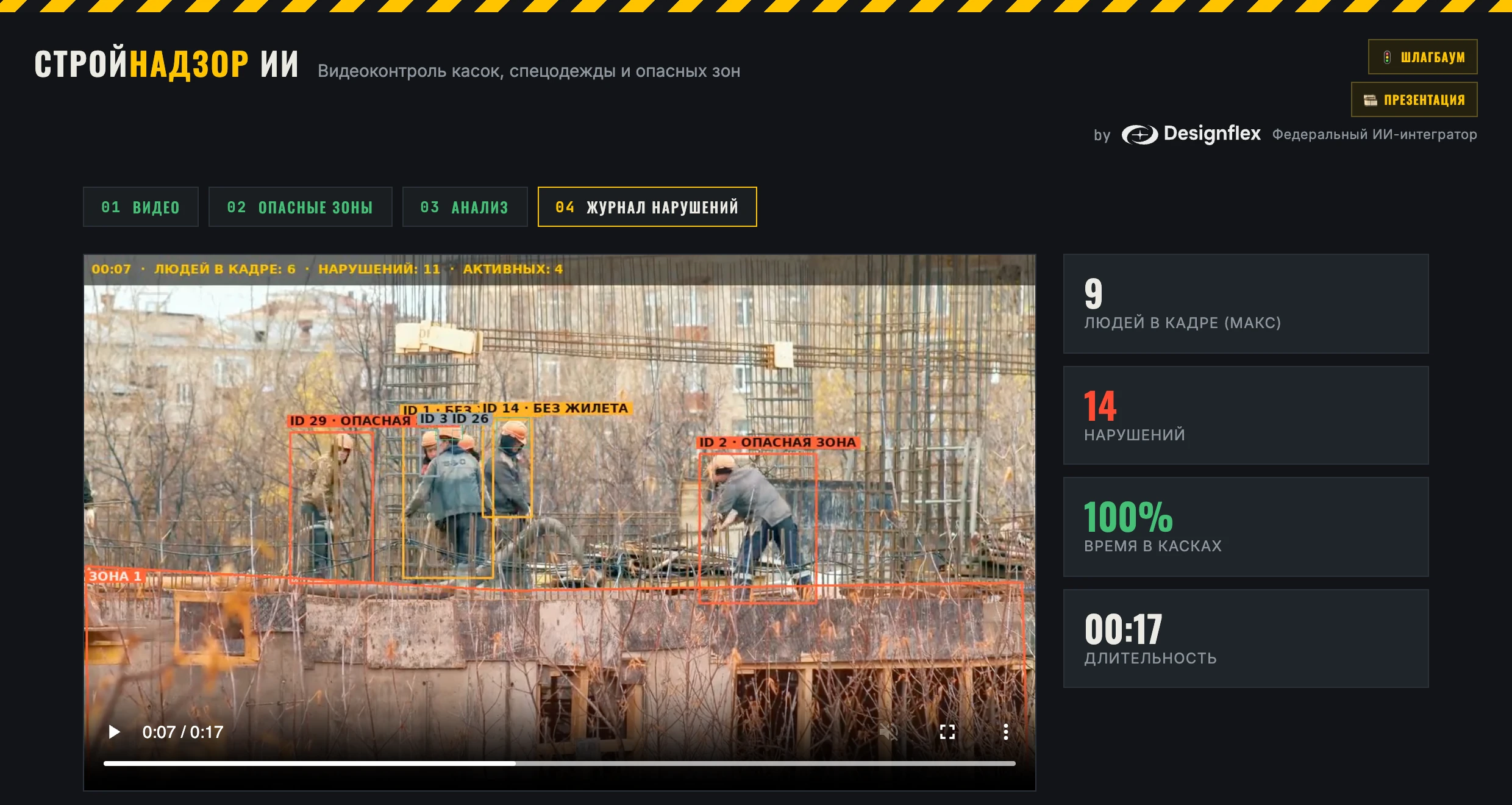Switch to the 01 Видео tab
This screenshot has height=805, width=1512.
(x=141, y=207)
